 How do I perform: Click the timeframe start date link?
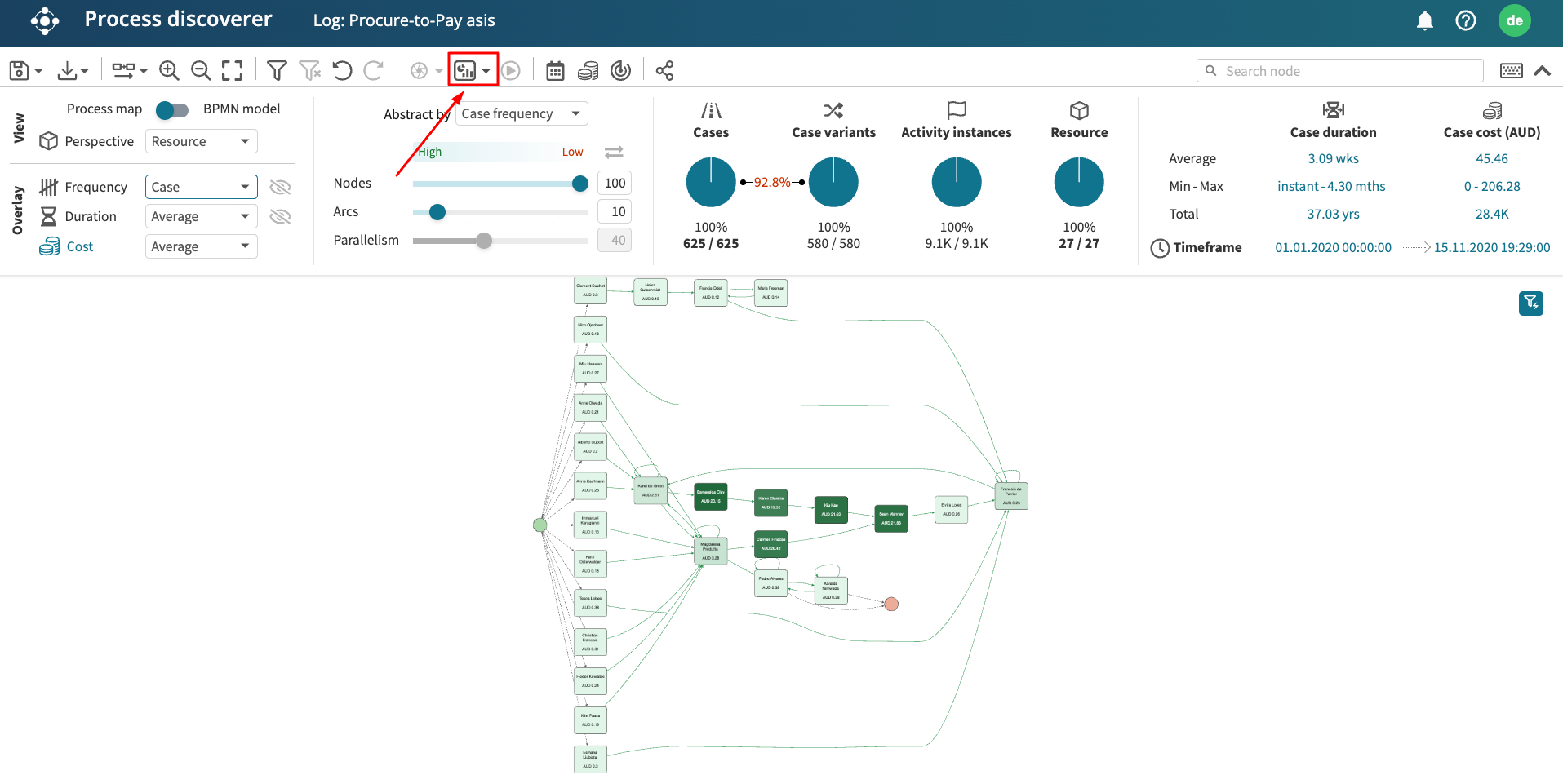[x=1333, y=247]
